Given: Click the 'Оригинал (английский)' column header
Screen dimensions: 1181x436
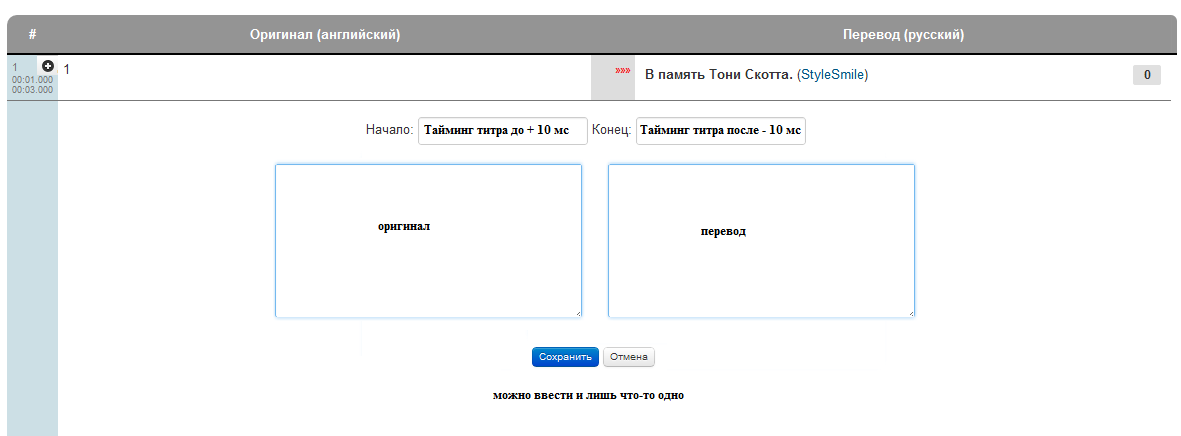Looking at the screenshot, I should tap(325, 35).
